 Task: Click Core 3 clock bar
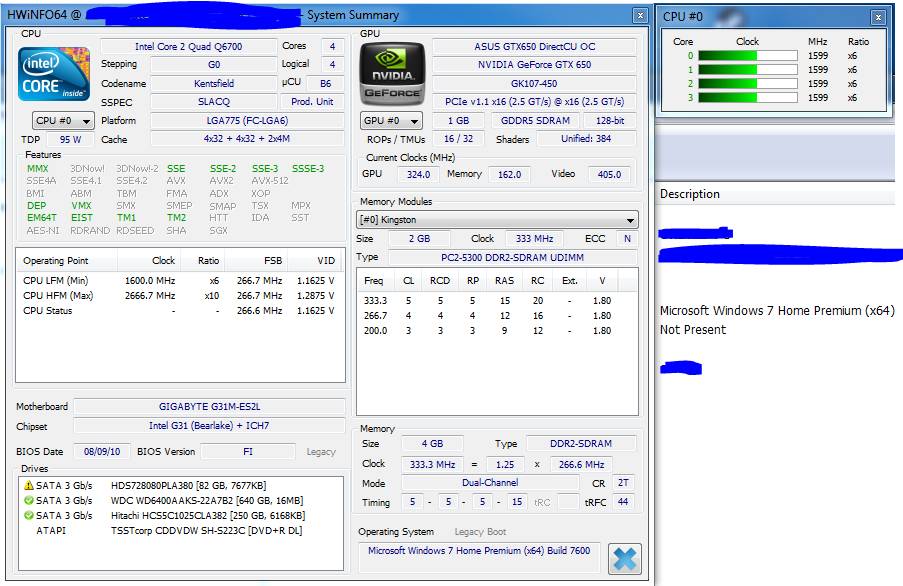(748, 98)
